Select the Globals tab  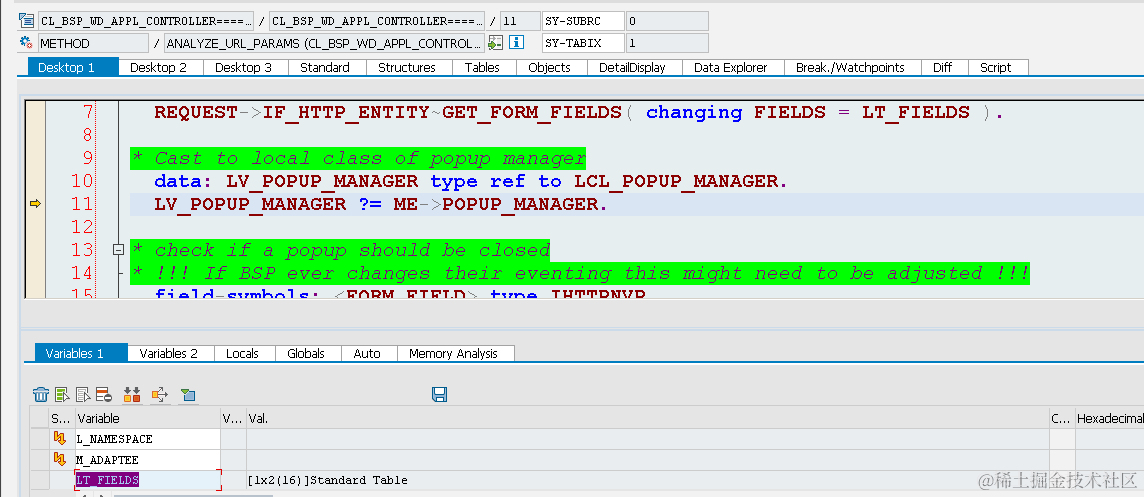306,353
